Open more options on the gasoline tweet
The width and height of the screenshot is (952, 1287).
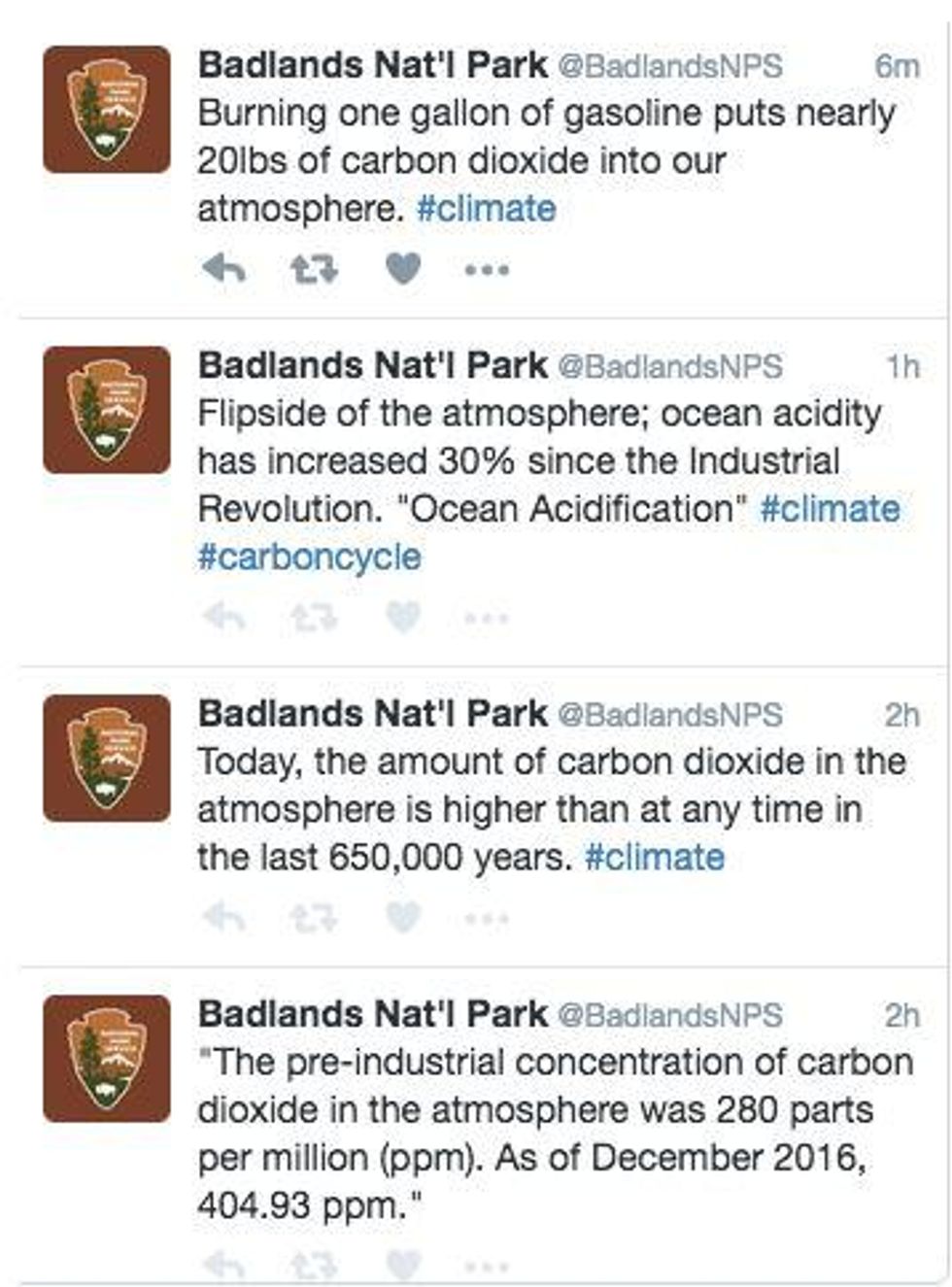[487, 269]
